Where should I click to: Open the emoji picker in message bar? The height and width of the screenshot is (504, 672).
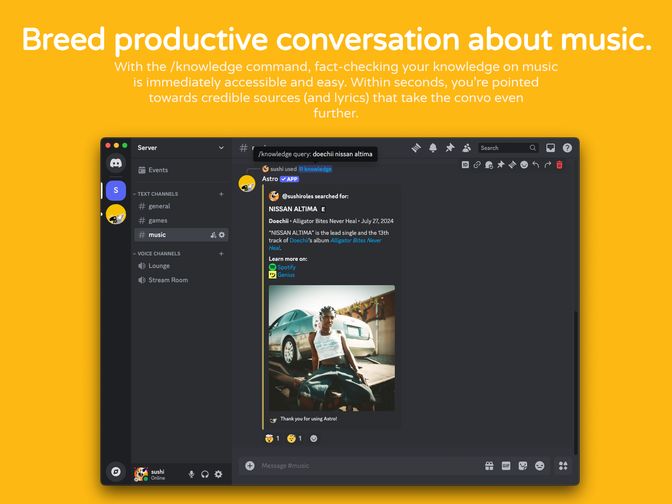pyautogui.click(x=540, y=466)
